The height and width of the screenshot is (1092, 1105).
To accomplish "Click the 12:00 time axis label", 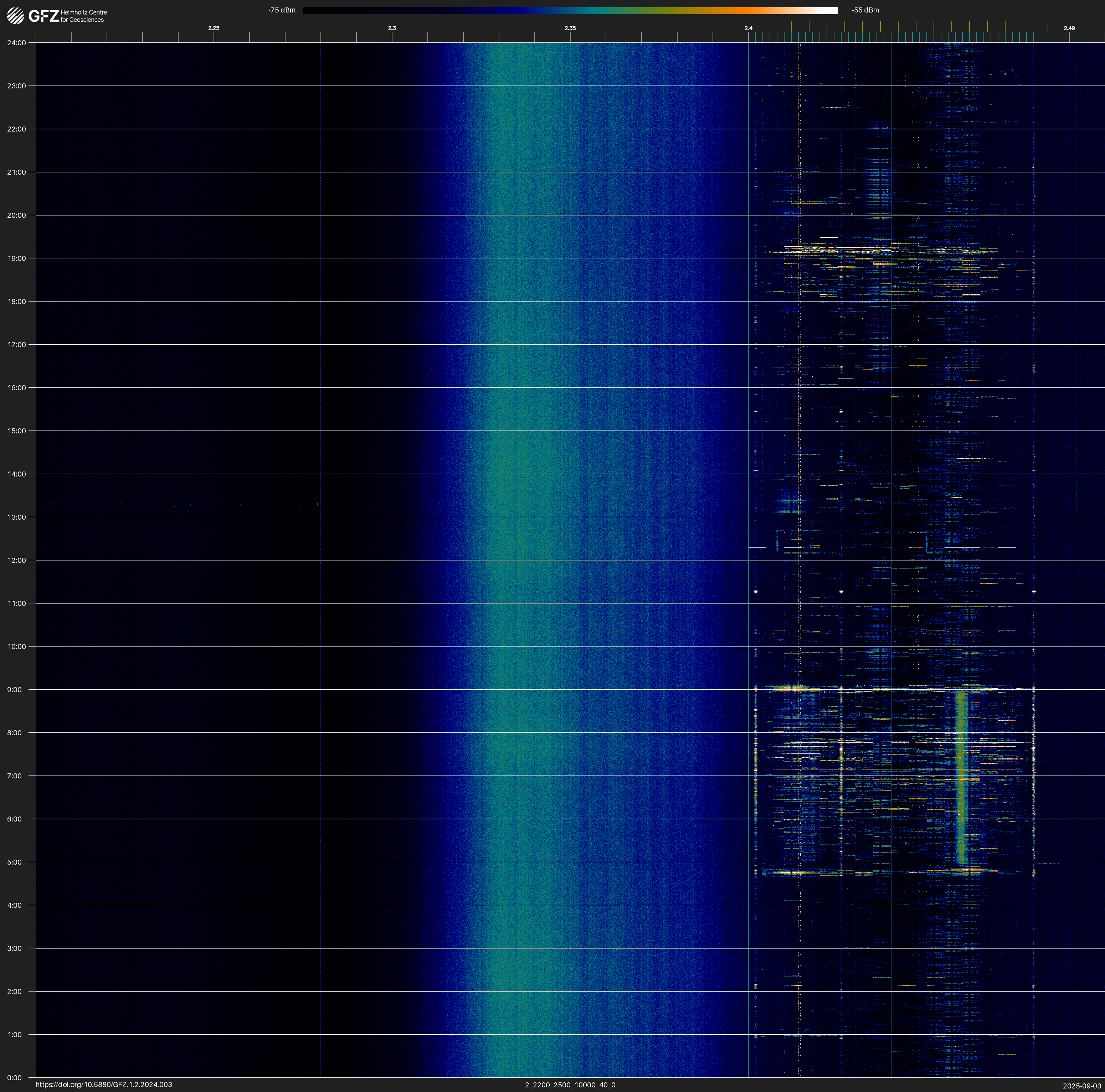I will (x=17, y=560).
